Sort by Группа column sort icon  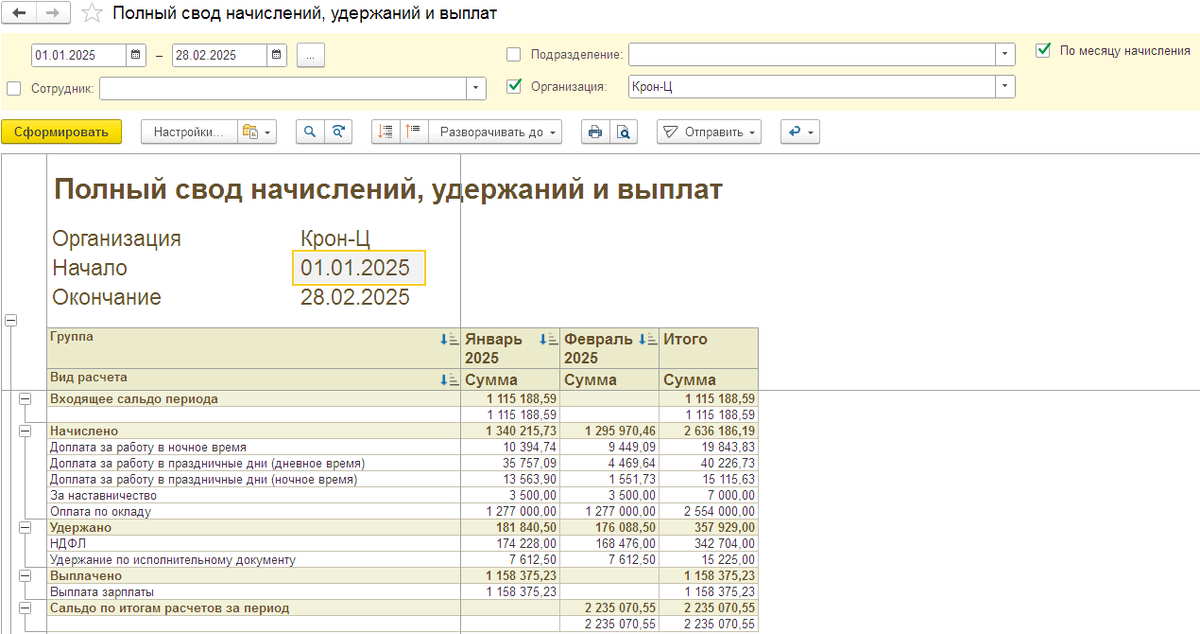point(449,340)
